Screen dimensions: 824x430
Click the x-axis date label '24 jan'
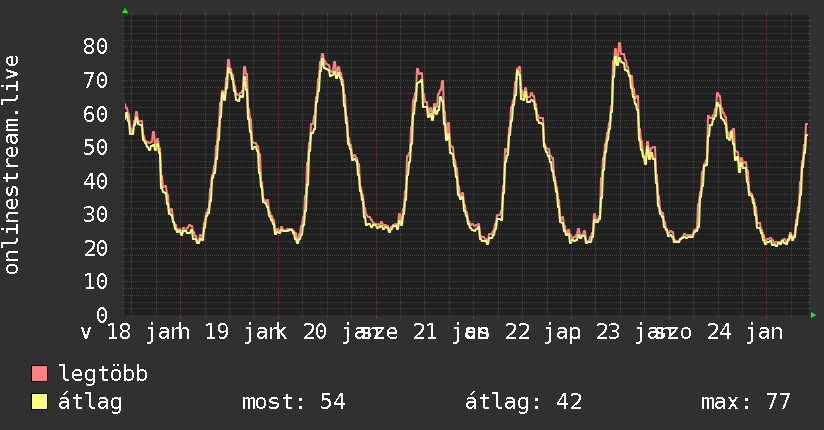tap(745, 332)
